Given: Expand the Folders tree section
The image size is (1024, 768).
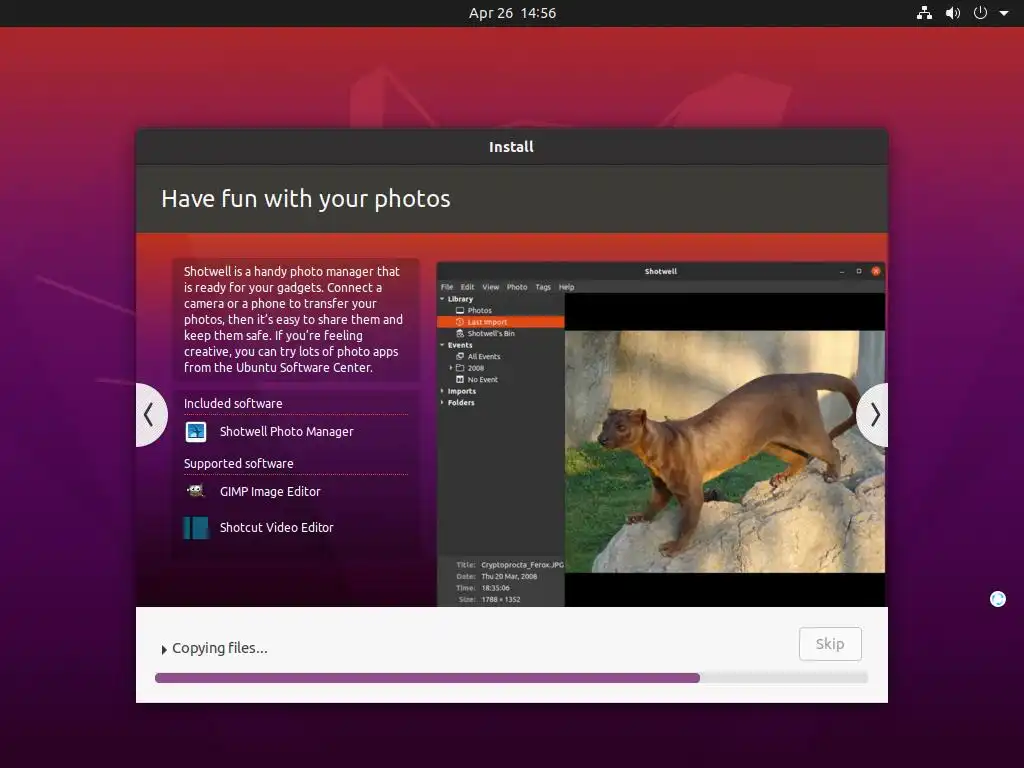Looking at the screenshot, I should tap(442, 403).
